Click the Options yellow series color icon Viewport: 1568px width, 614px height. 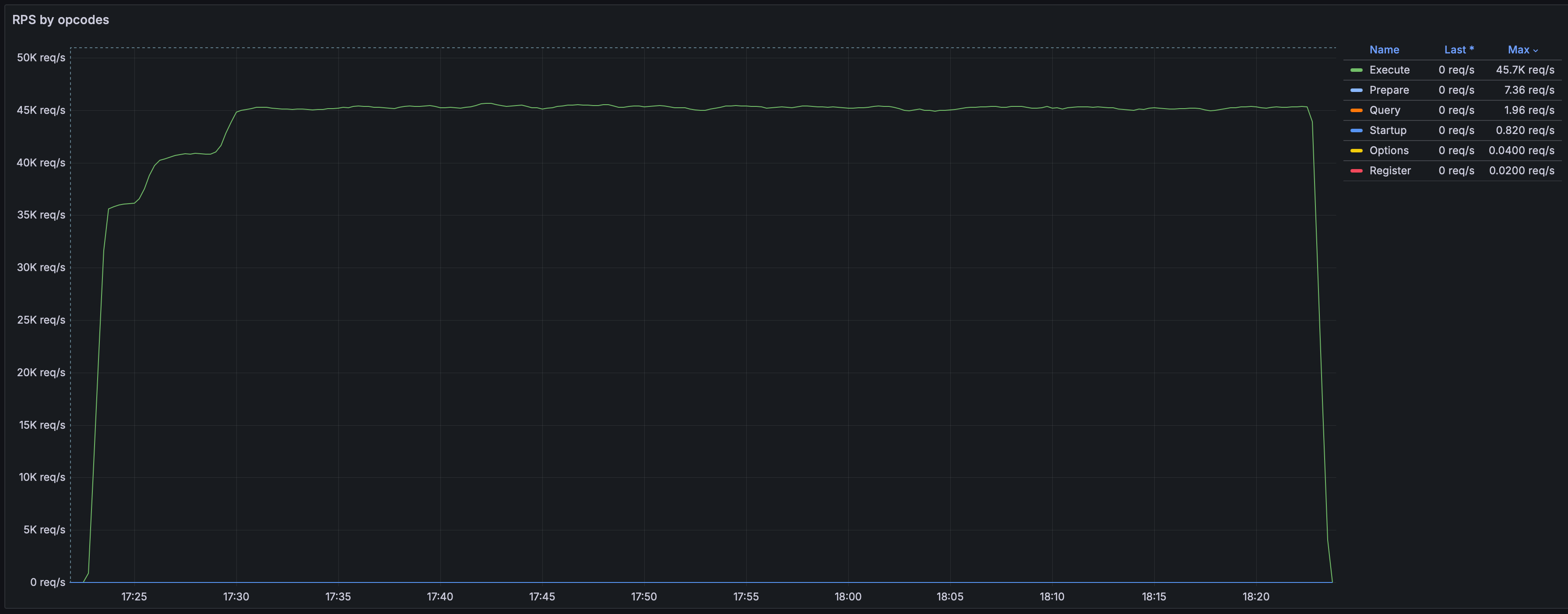click(1356, 151)
